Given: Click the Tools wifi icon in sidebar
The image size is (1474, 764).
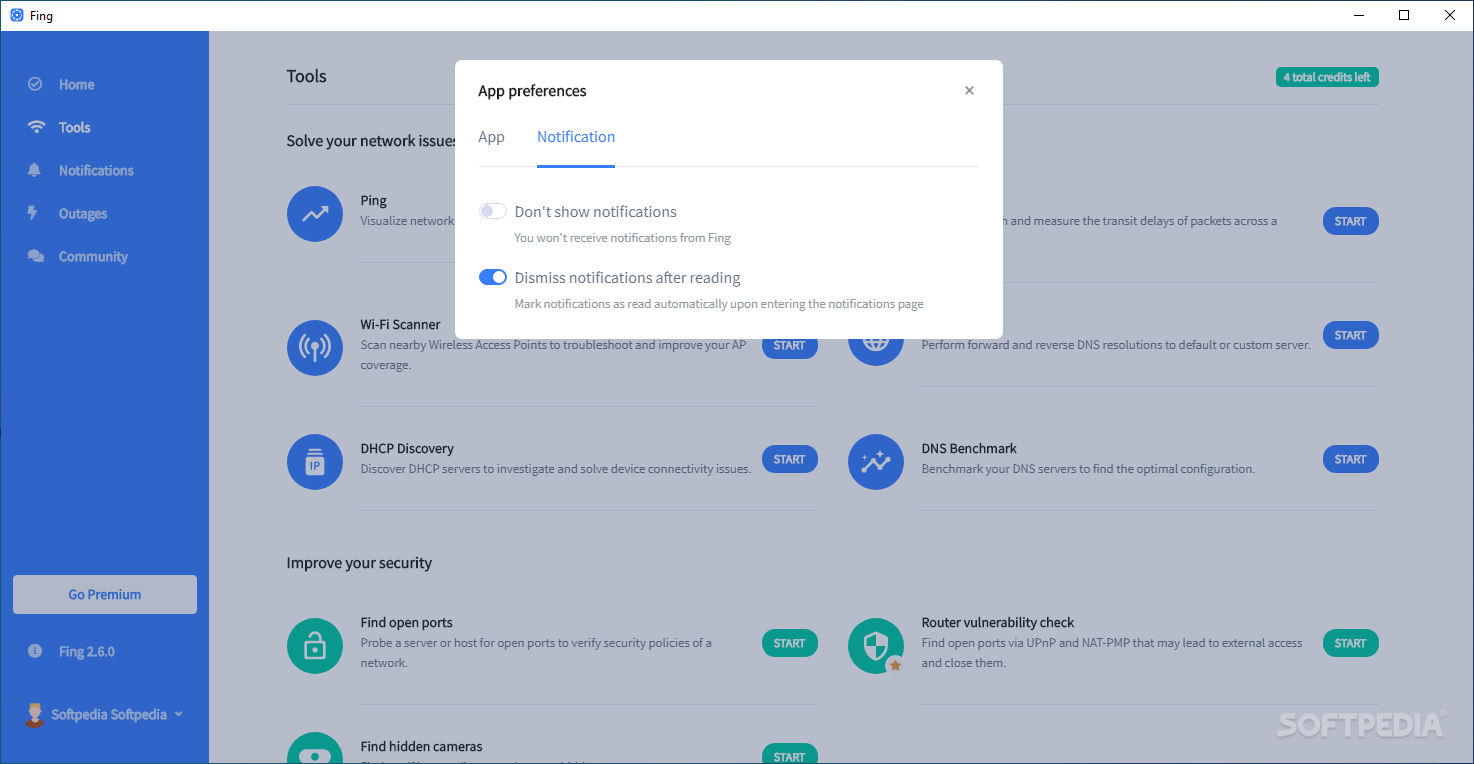Looking at the screenshot, I should tap(36, 127).
